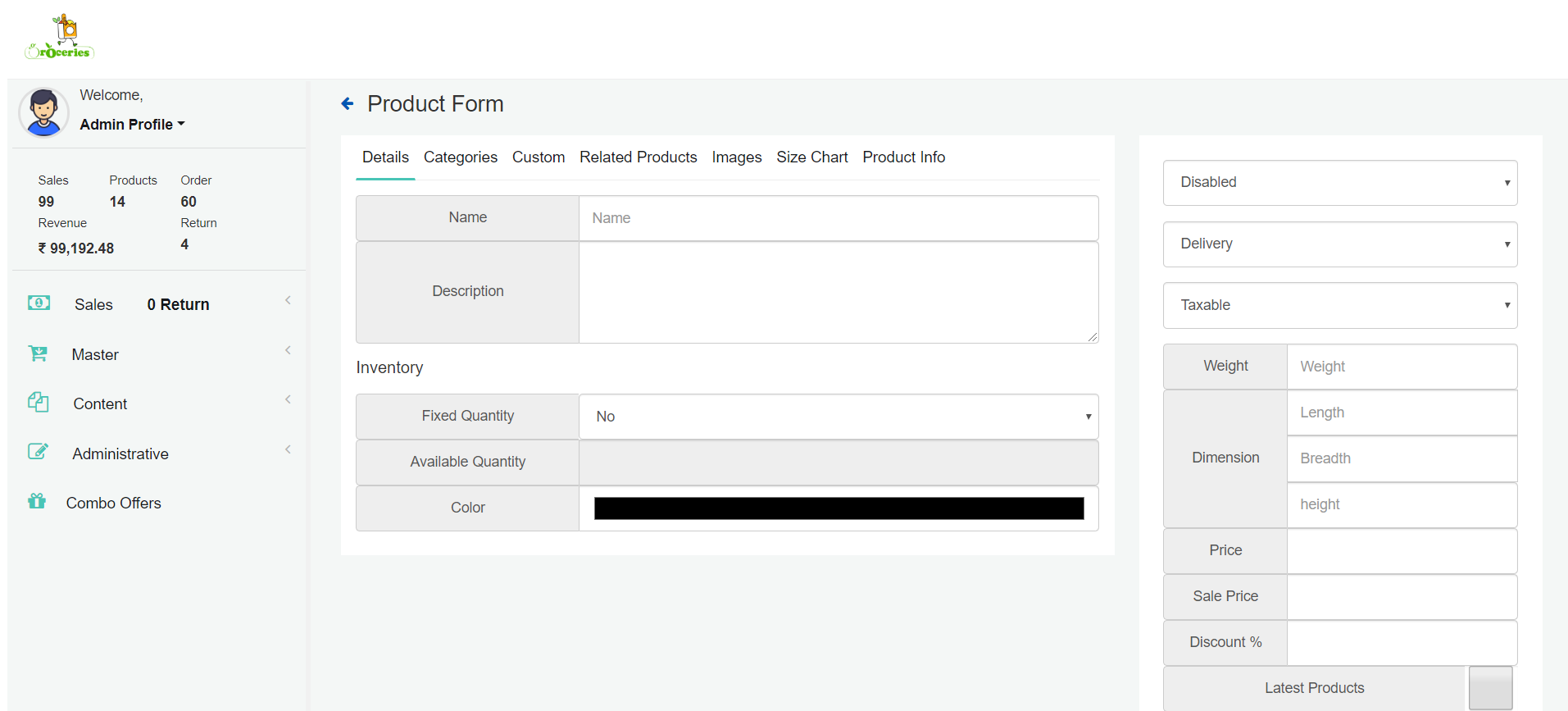Click the admin avatar picture
This screenshot has height=711, width=1568.
(43, 112)
